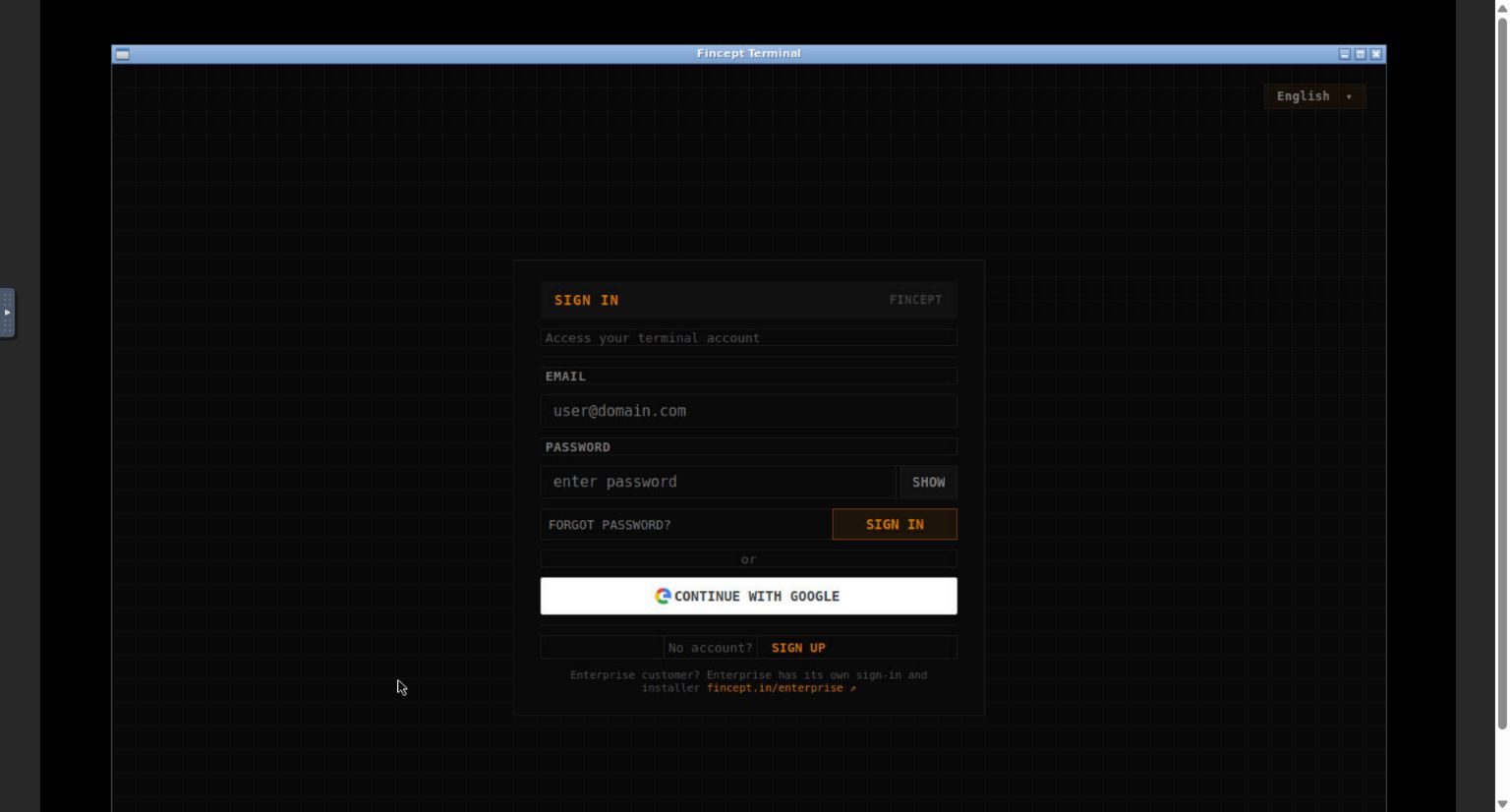Maximize the Fincept Terminal window
Viewport: 1510px width, 812px height.
tap(1361, 54)
